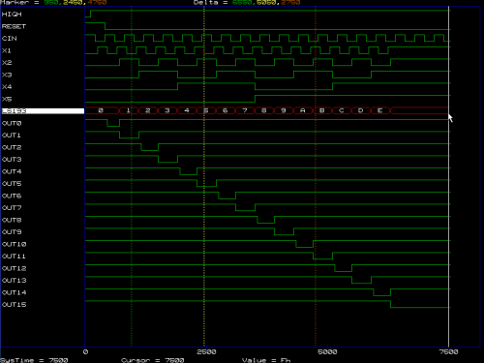Viewport: 484px width, 363px height.
Task: Click the Cursor = 7500 status entry
Action: (153, 360)
